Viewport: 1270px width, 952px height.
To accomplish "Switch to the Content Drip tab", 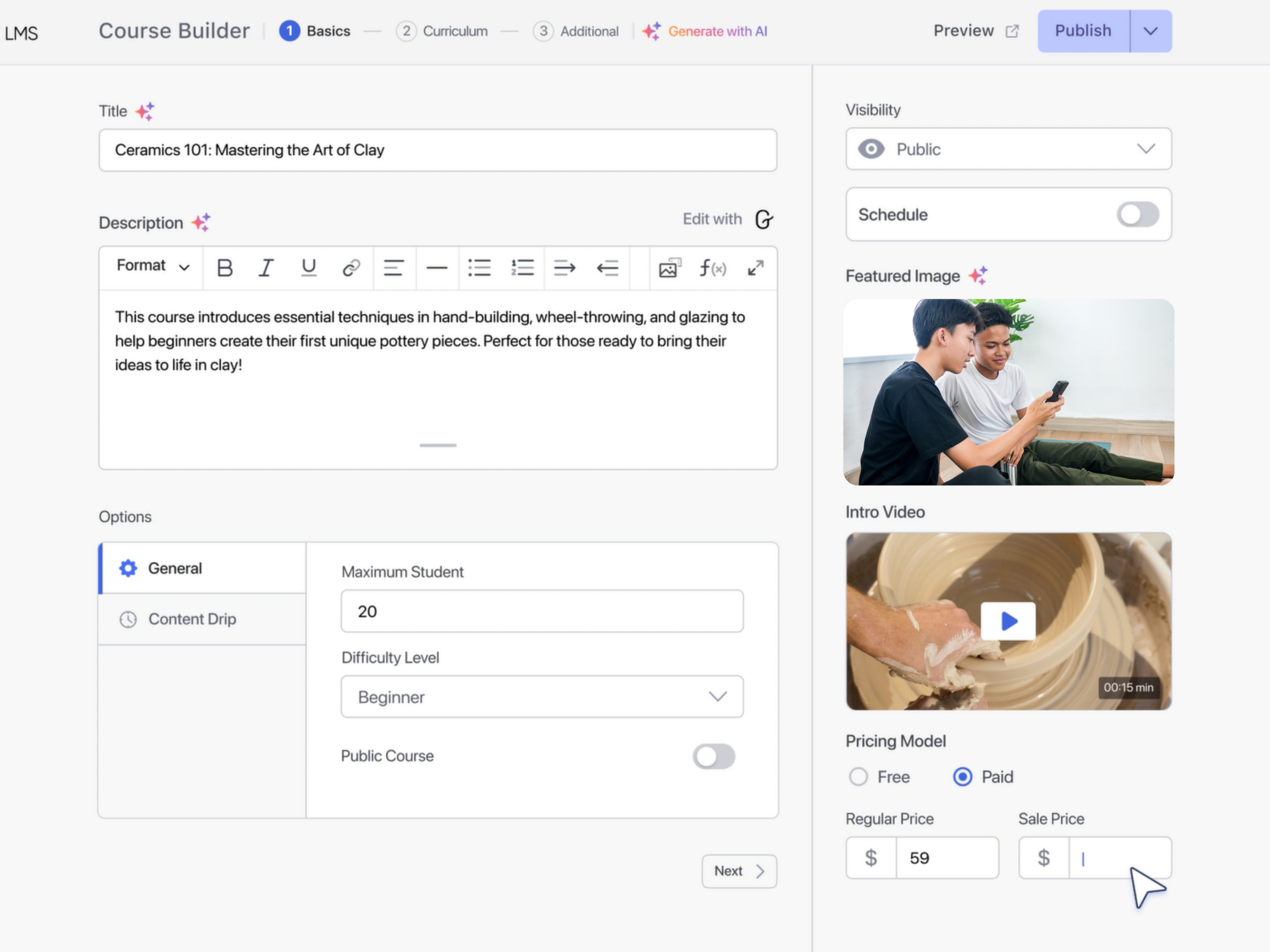I will click(192, 619).
